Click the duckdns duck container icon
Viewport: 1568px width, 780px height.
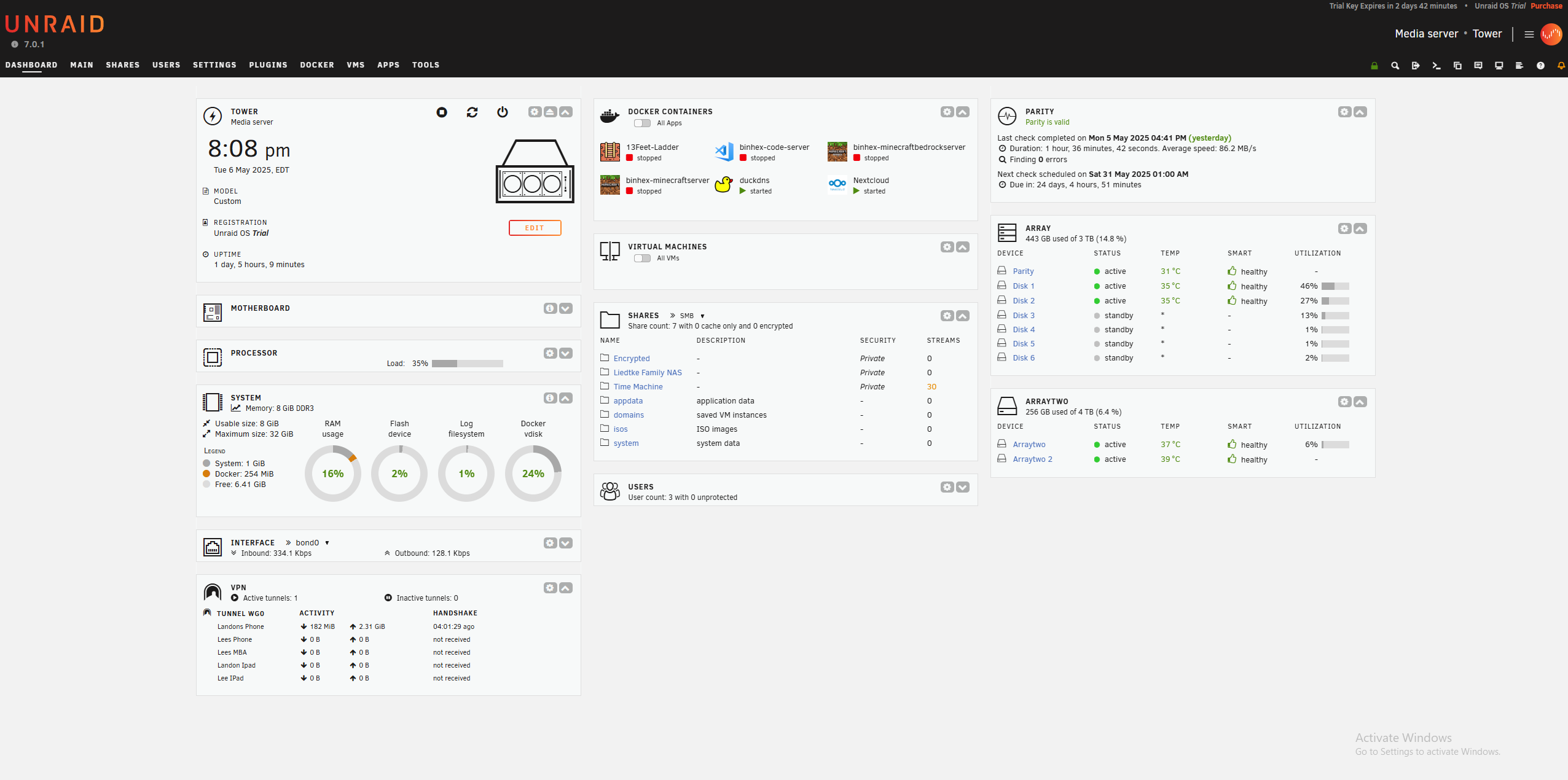pyautogui.click(x=724, y=184)
